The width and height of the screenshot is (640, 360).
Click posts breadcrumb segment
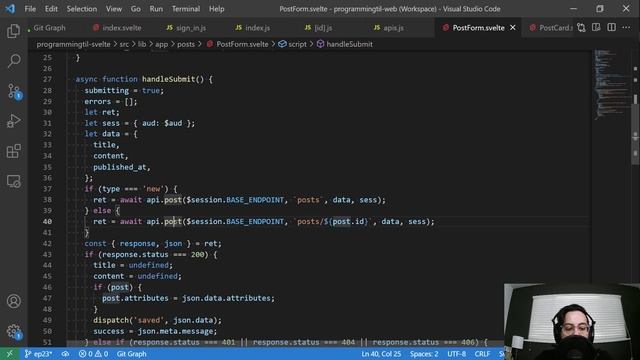click(x=186, y=44)
